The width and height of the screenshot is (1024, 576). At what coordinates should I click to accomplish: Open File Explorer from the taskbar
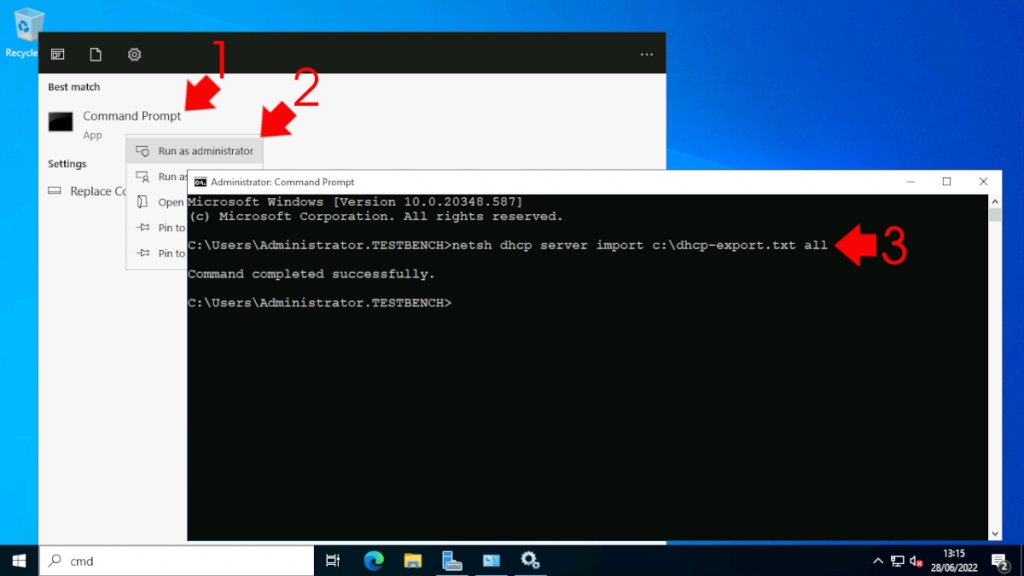coord(412,561)
